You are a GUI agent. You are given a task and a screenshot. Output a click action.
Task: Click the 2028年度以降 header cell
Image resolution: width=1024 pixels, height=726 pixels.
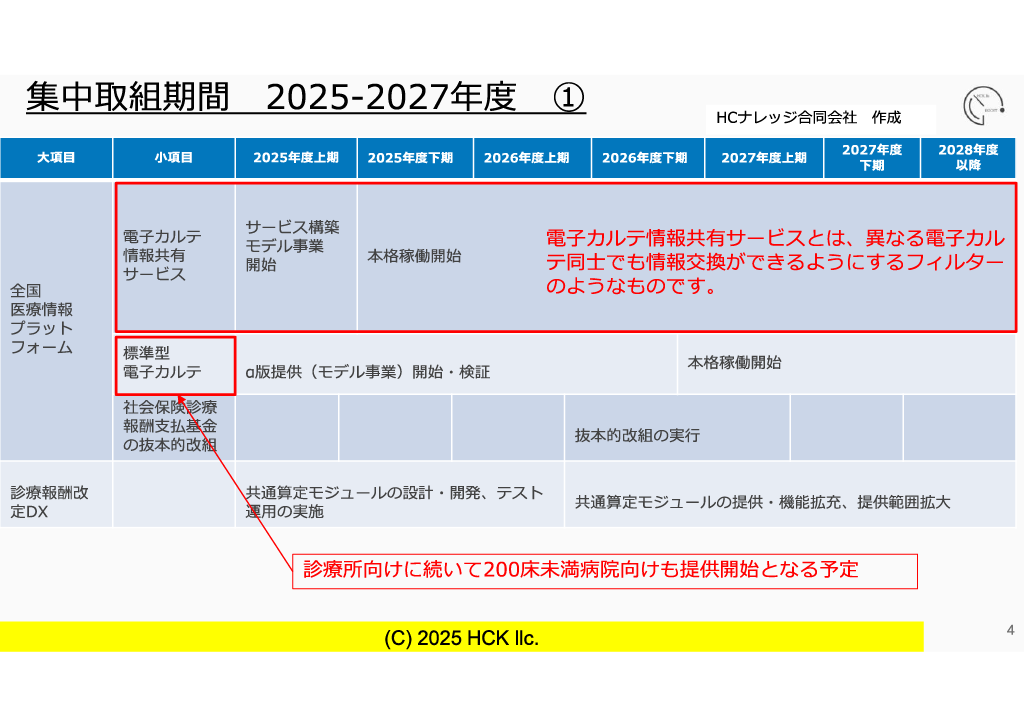(967, 158)
